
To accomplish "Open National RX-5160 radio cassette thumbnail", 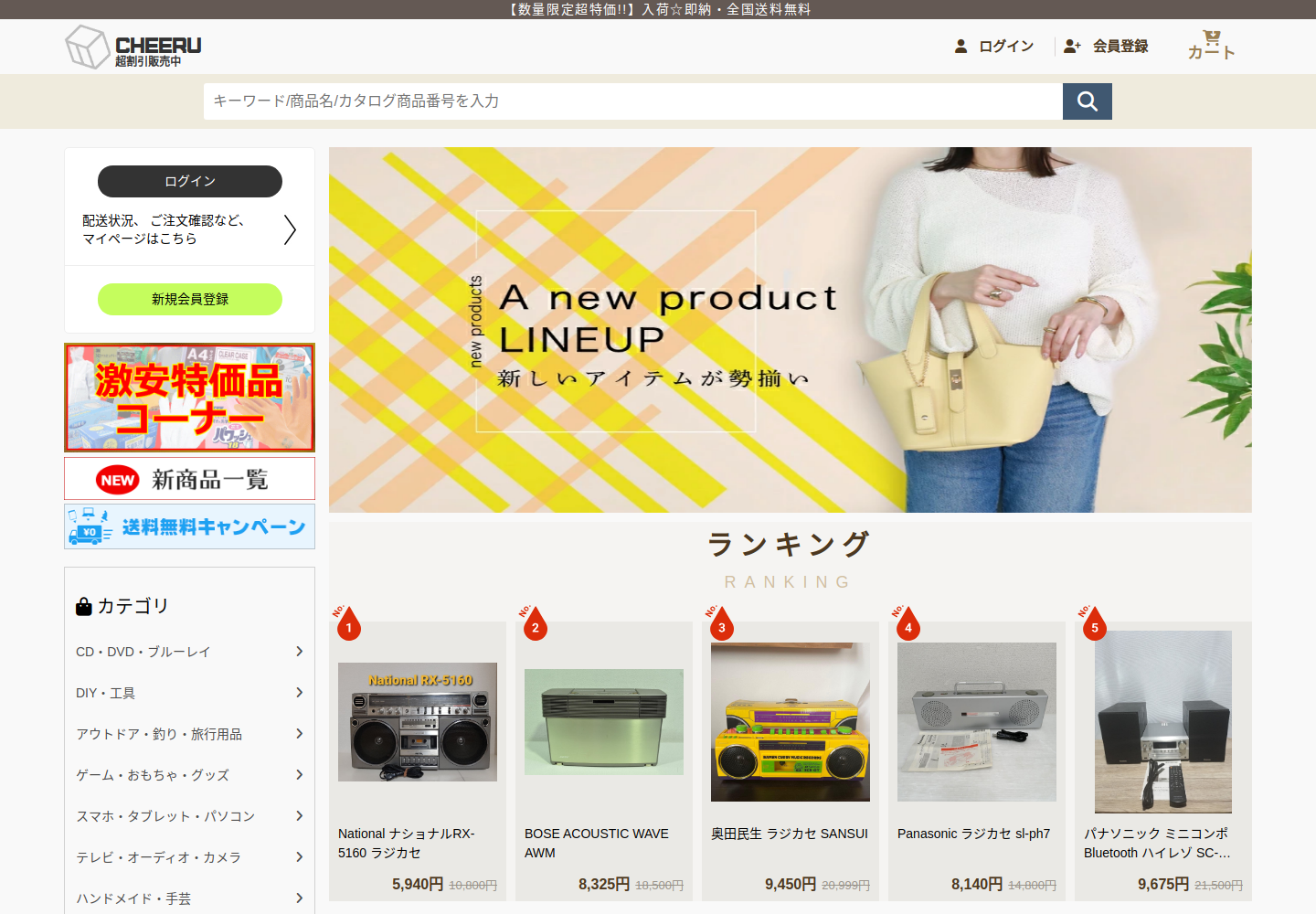I will [x=418, y=722].
